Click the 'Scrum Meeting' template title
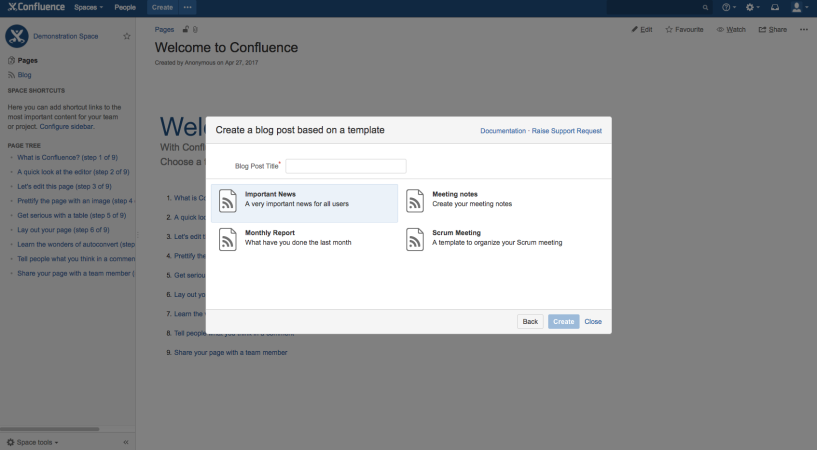Screen dimensions: 817x450 point(456,233)
